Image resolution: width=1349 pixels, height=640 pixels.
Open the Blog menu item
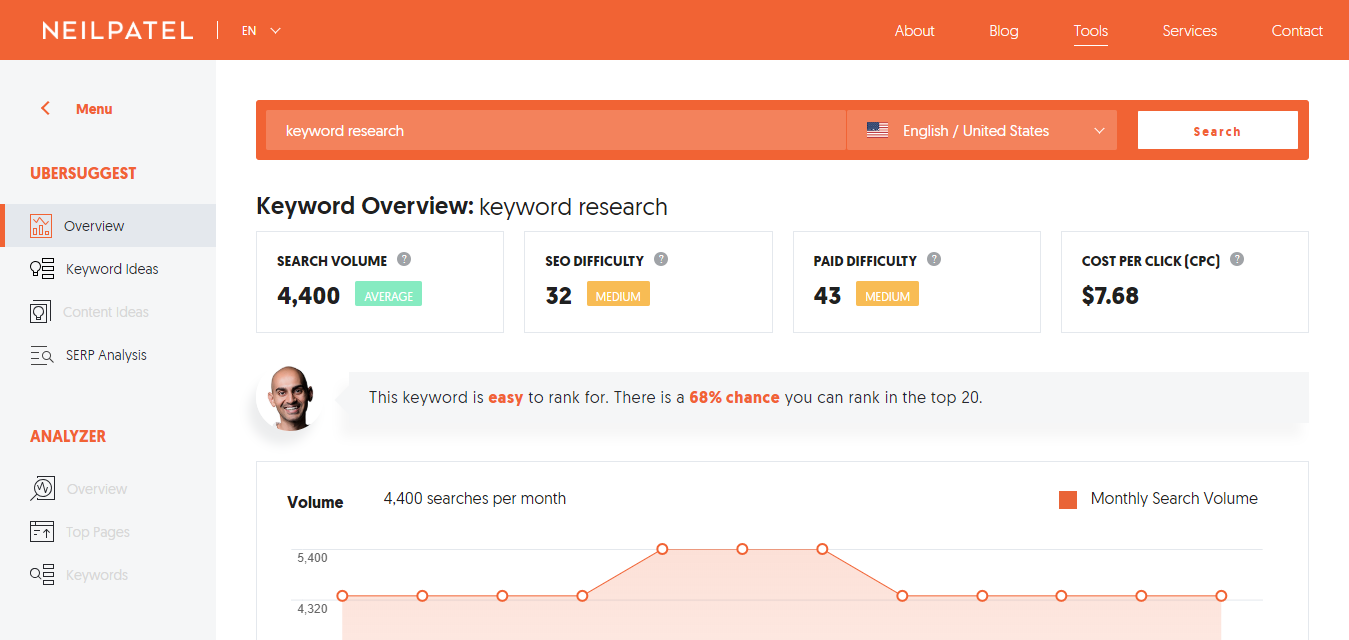coord(1004,31)
